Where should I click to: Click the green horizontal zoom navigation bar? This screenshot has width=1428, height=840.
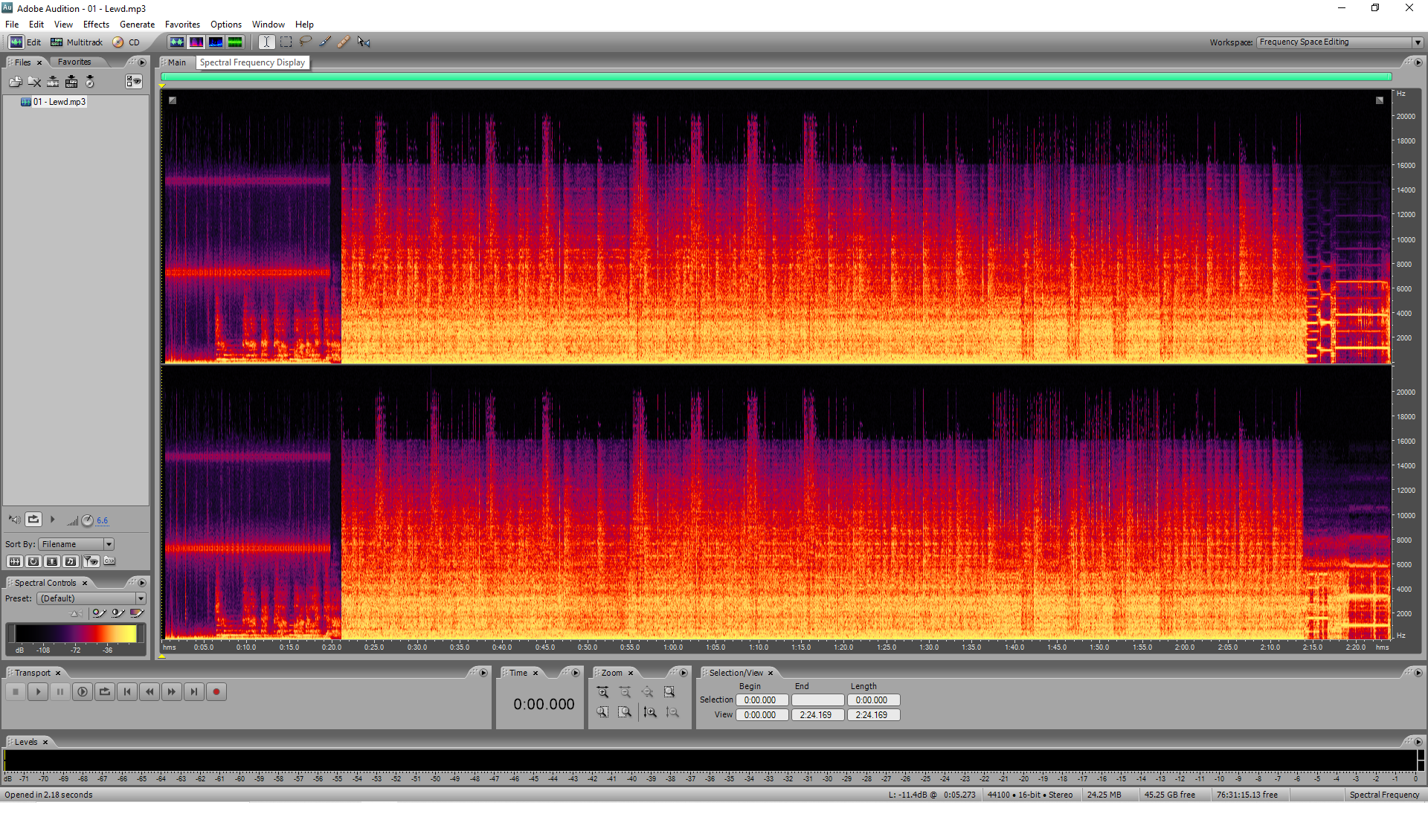click(x=776, y=77)
